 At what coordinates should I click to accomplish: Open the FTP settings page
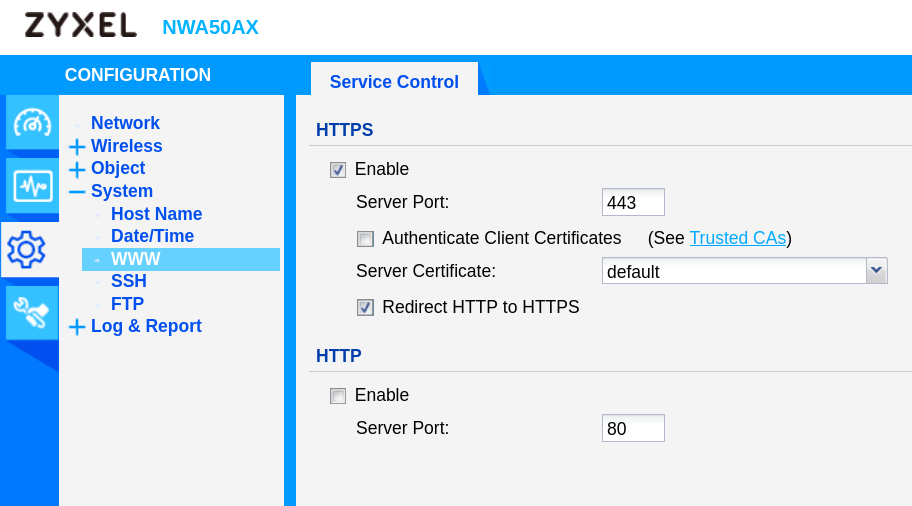click(127, 304)
